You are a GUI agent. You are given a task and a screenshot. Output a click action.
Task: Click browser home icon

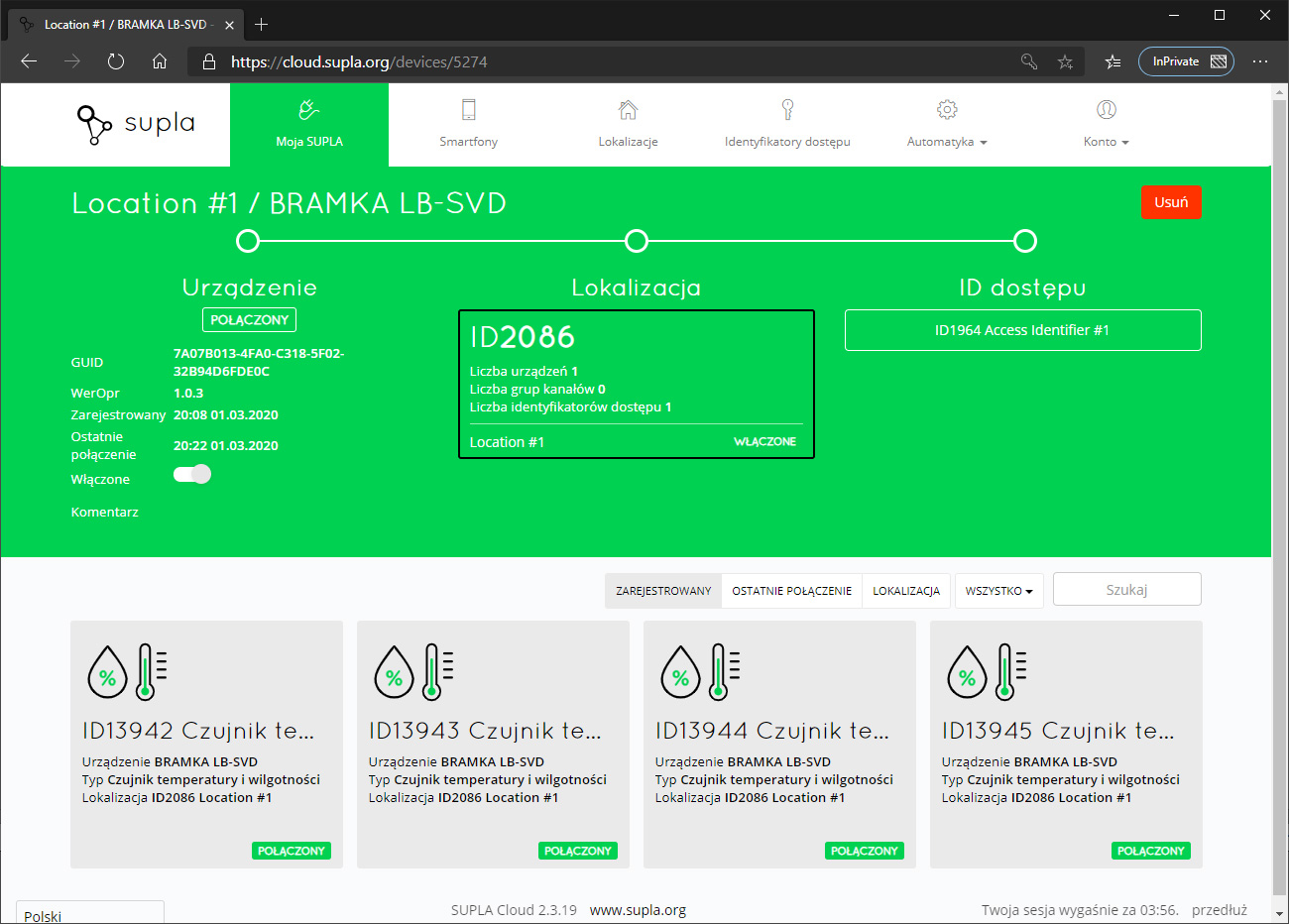tap(160, 61)
